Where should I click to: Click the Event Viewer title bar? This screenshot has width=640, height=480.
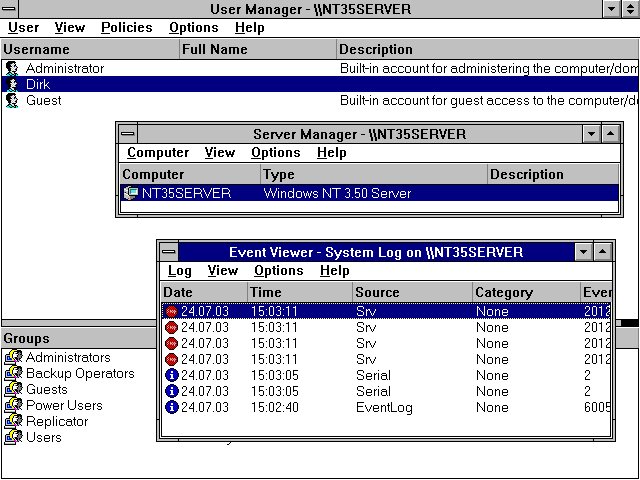(x=376, y=252)
